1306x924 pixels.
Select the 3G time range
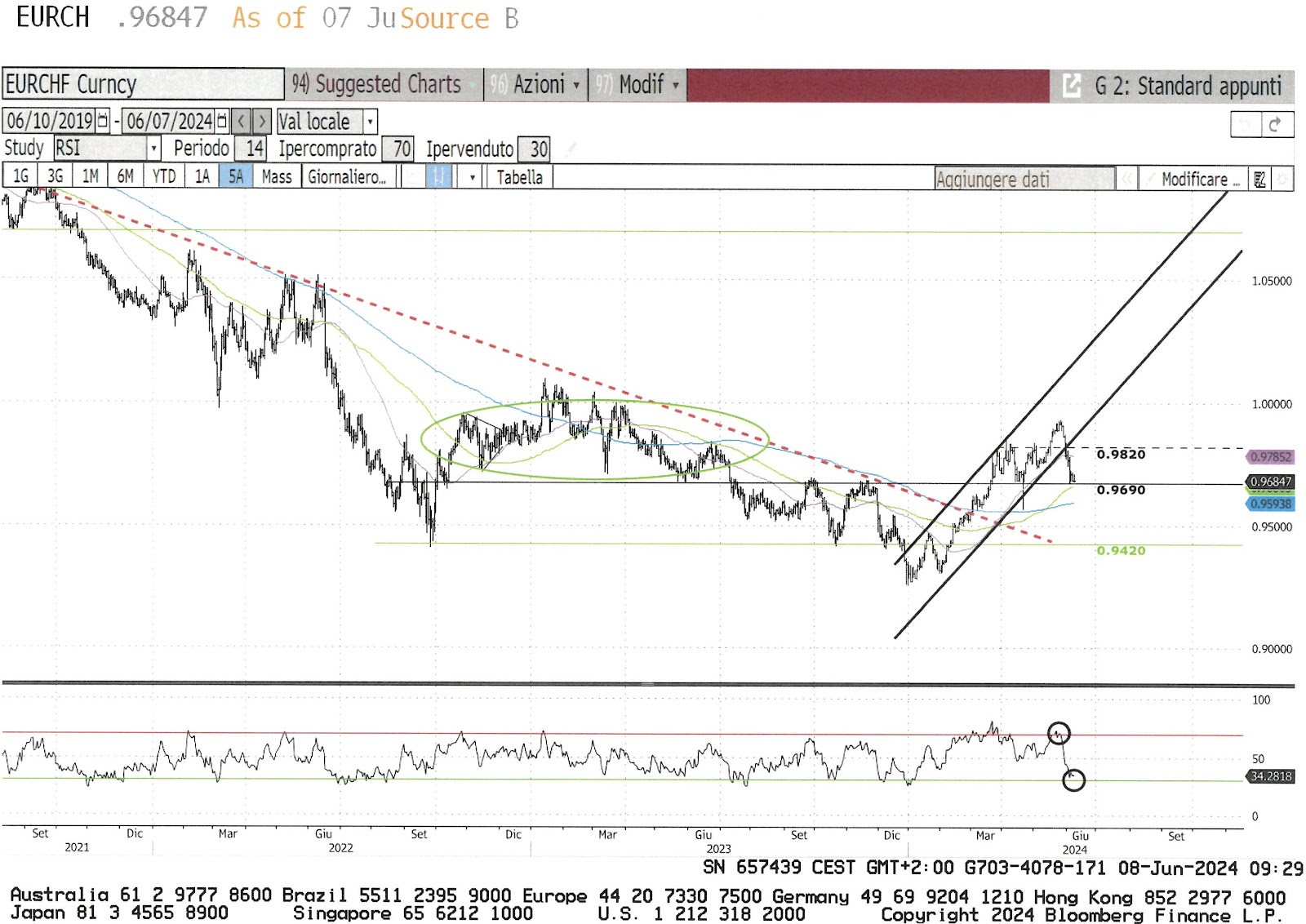click(x=55, y=176)
